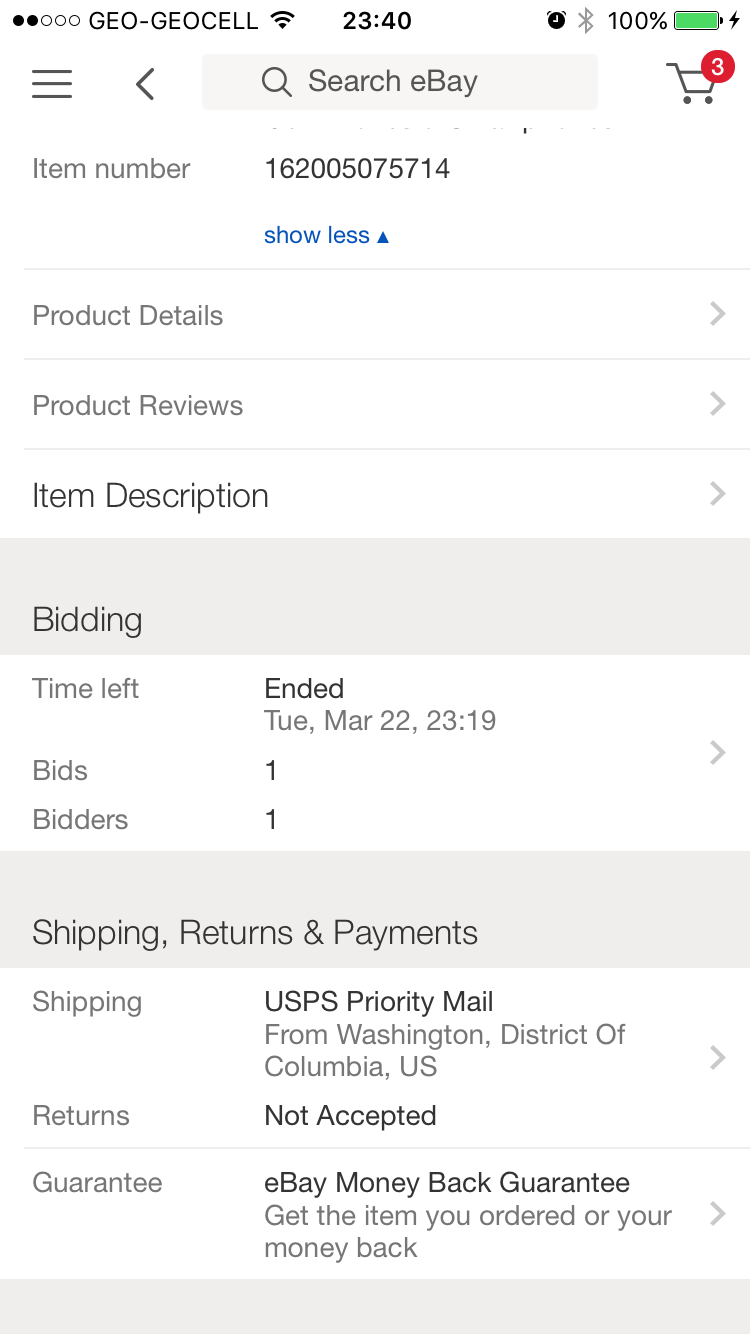The image size is (750, 1334).
Task: Expand Product Details chevron
Action: pos(717,314)
